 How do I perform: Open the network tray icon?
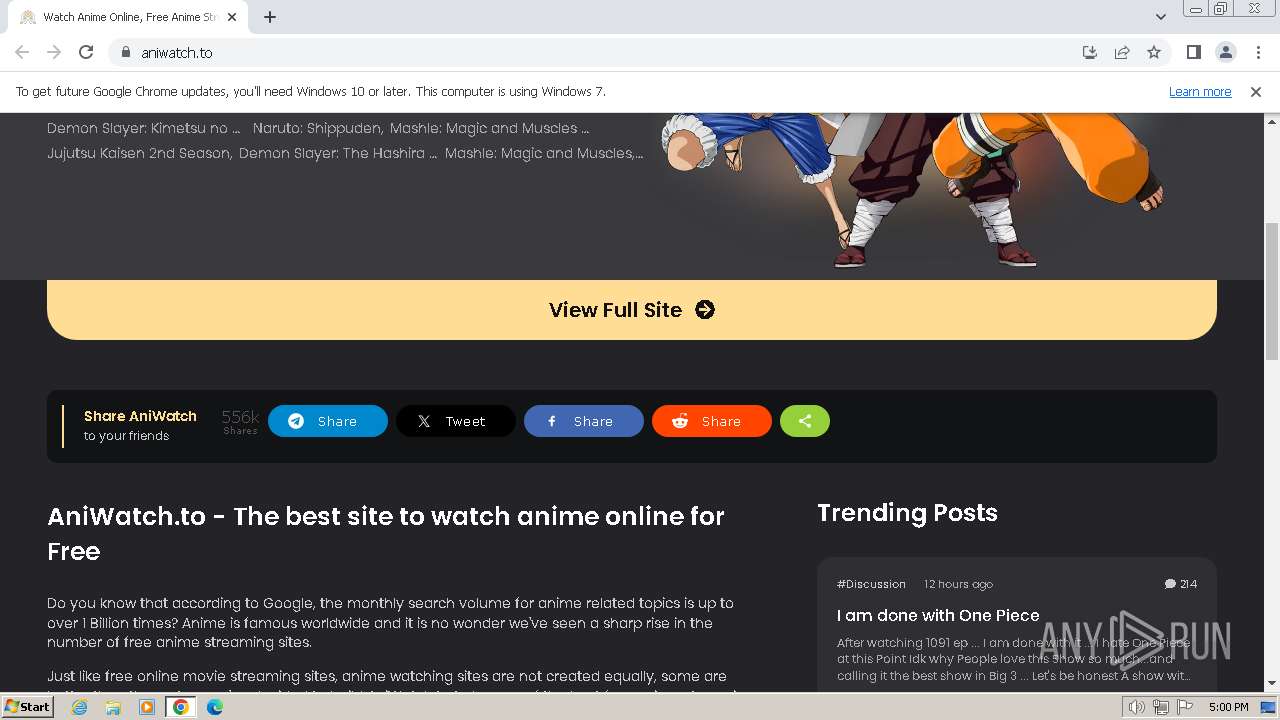(1160, 707)
